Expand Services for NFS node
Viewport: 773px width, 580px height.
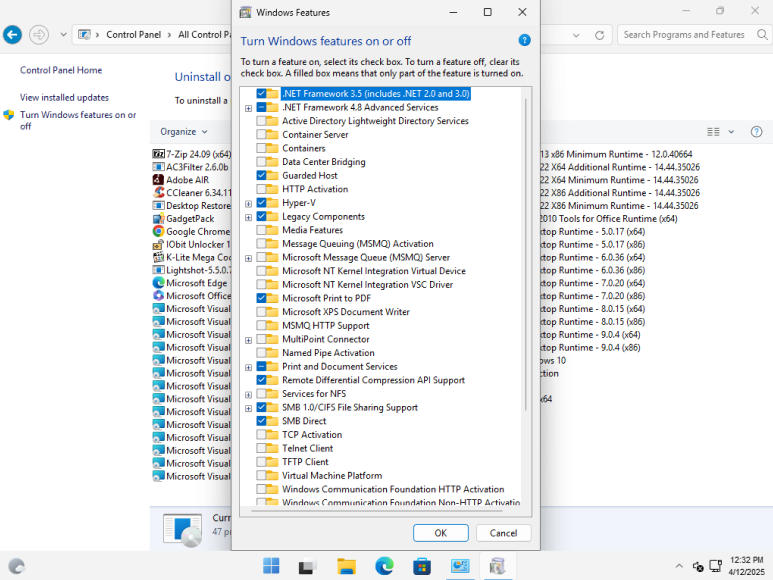coord(248,395)
